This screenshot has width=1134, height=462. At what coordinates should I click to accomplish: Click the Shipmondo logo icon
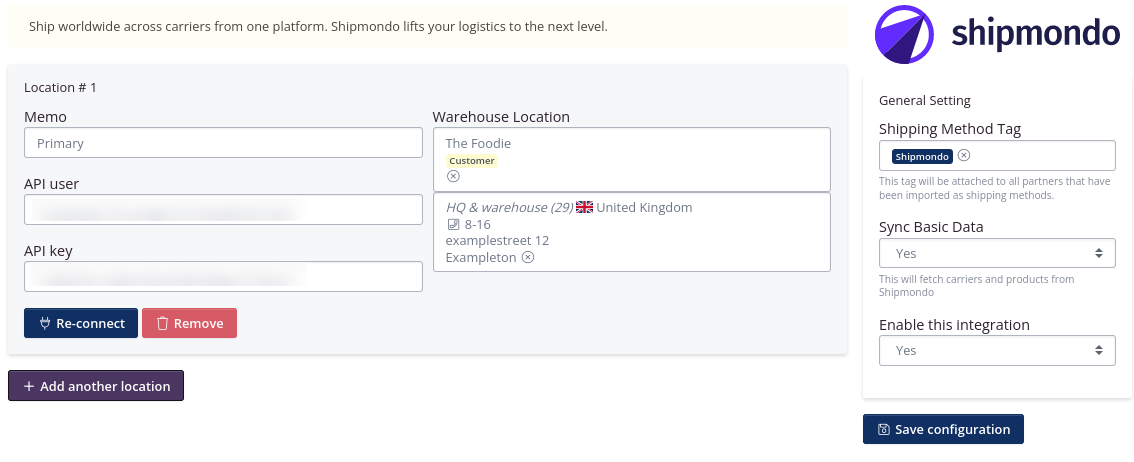click(x=904, y=35)
